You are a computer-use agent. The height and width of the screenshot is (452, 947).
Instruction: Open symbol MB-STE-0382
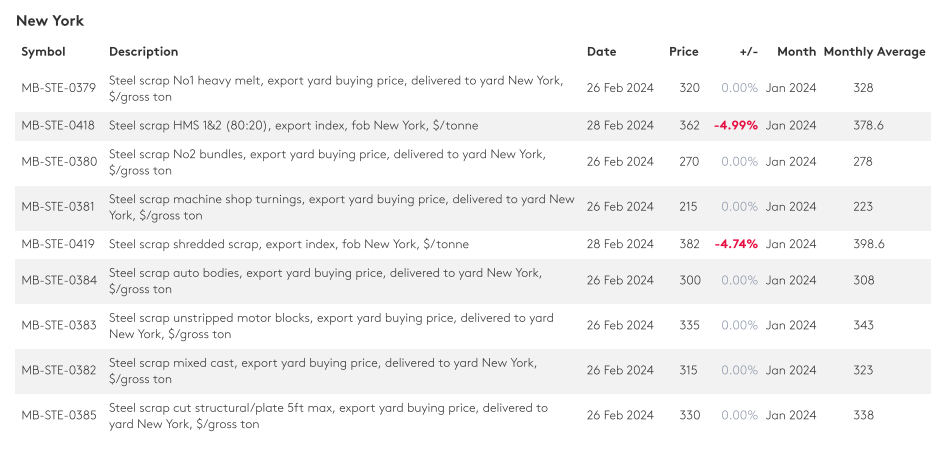(x=59, y=371)
